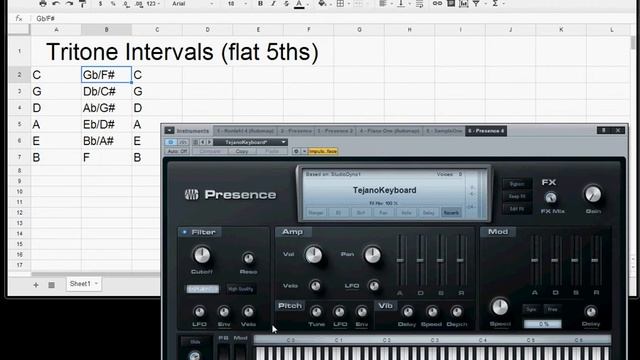Image resolution: width=640 pixels, height=360 pixels.
Task: Add a new sheet with the plus button
Action: 36,285
